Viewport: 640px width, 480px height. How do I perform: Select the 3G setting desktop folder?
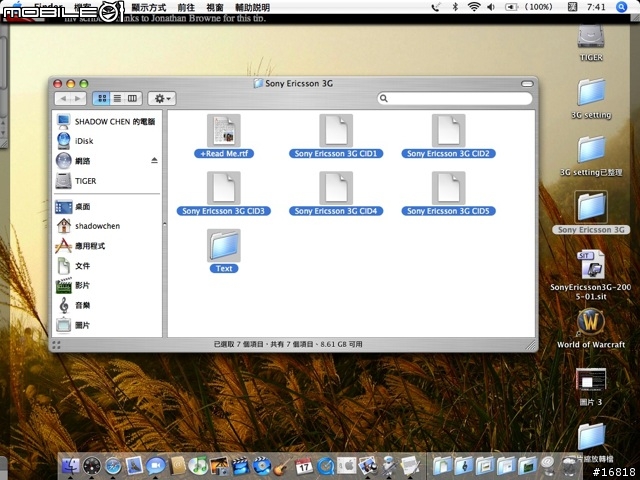pos(591,98)
